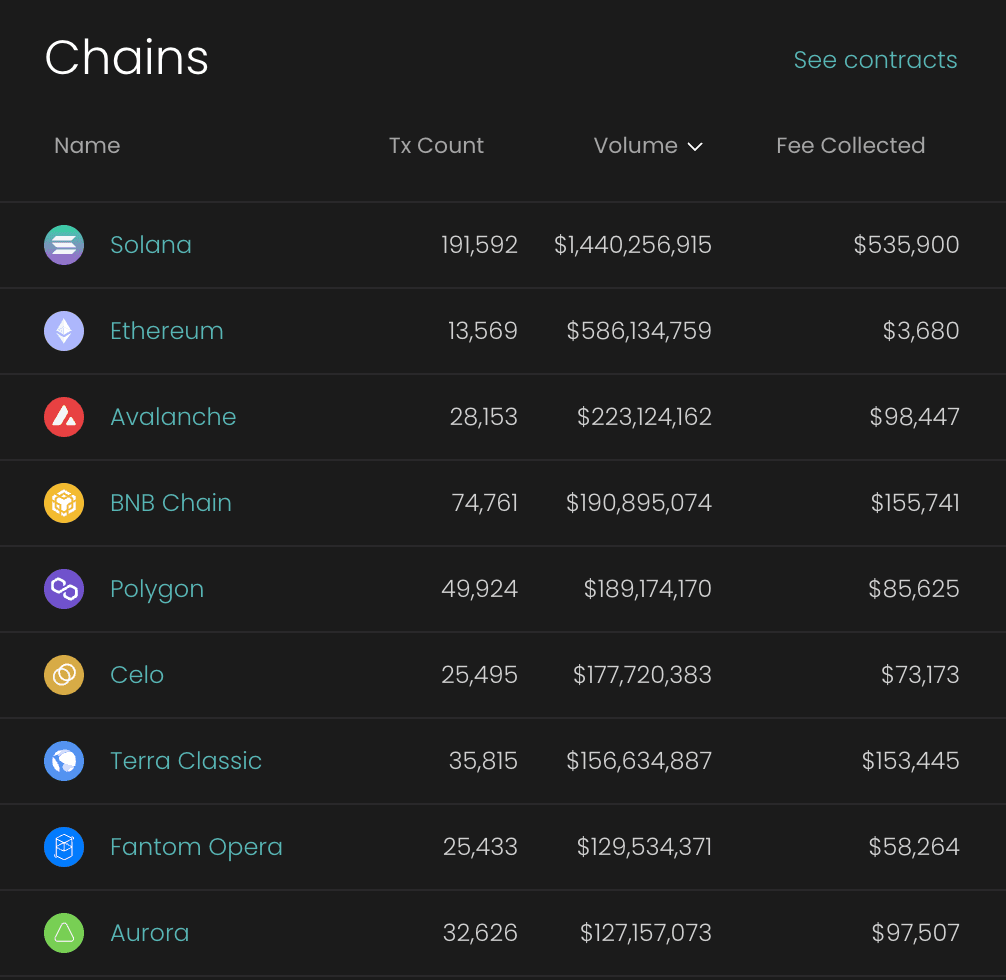Click the Ethereum logo icon
This screenshot has height=980, width=1006.
pos(63,330)
